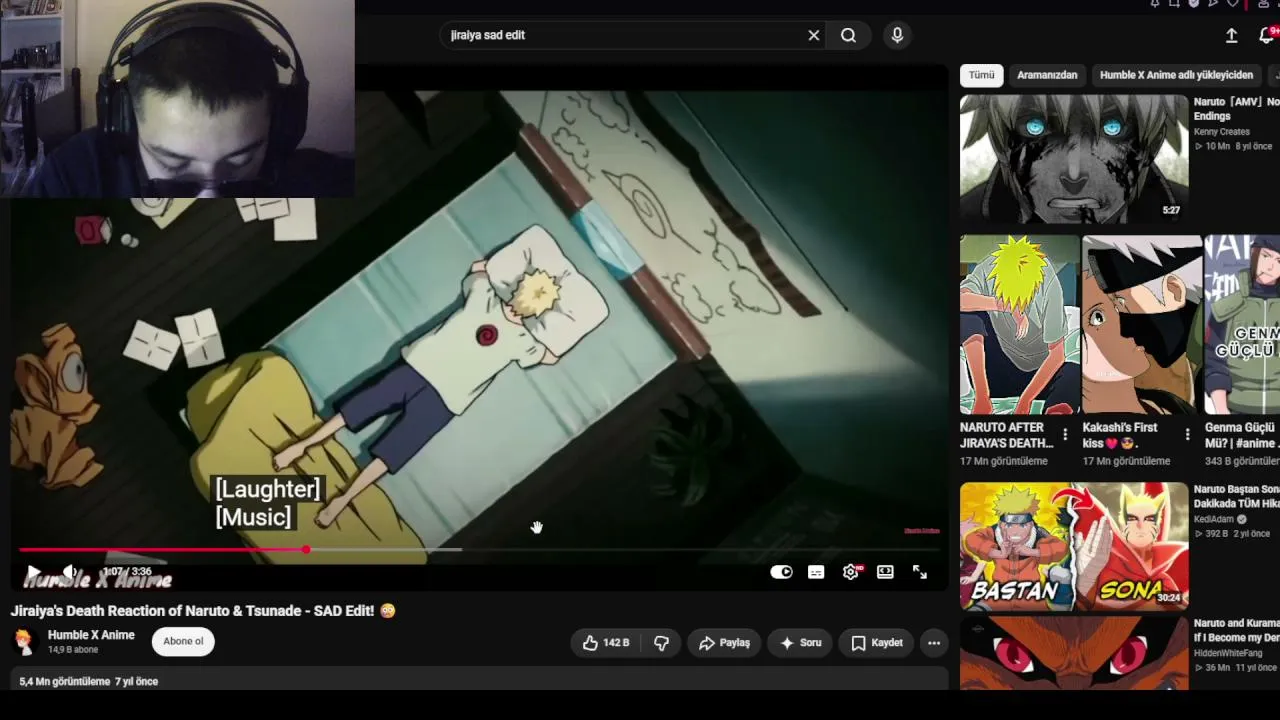Open the player settings gear
Viewport: 1280px width, 720px height.
click(851, 572)
